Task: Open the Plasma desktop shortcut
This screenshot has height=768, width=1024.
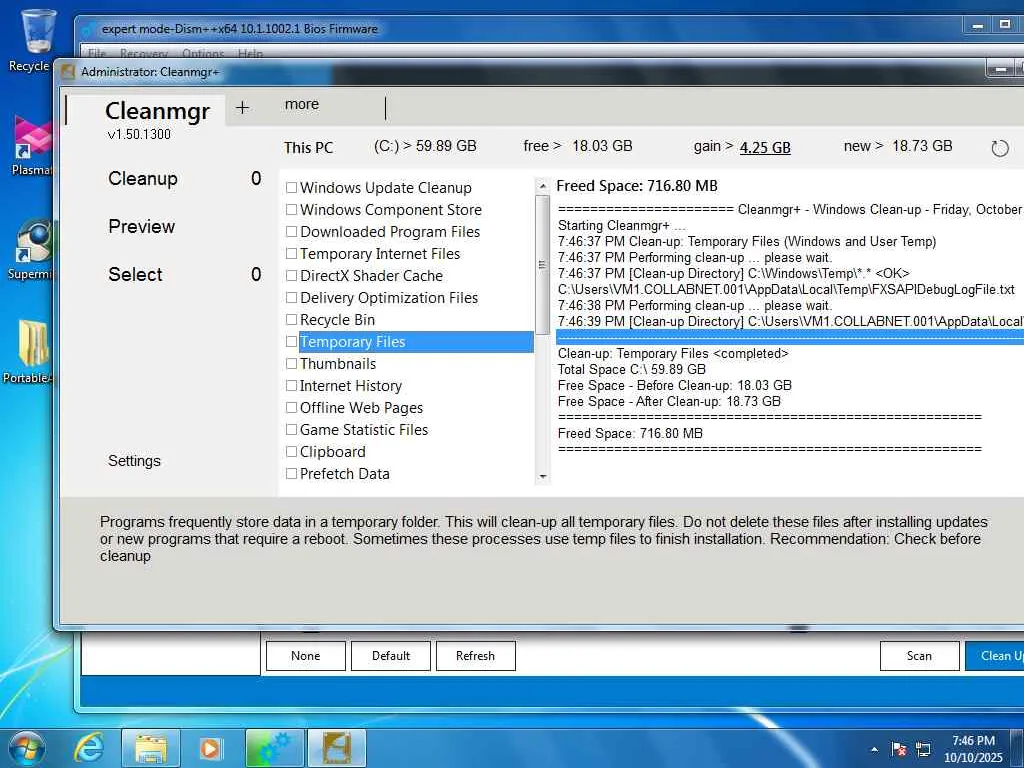Action: (31, 145)
